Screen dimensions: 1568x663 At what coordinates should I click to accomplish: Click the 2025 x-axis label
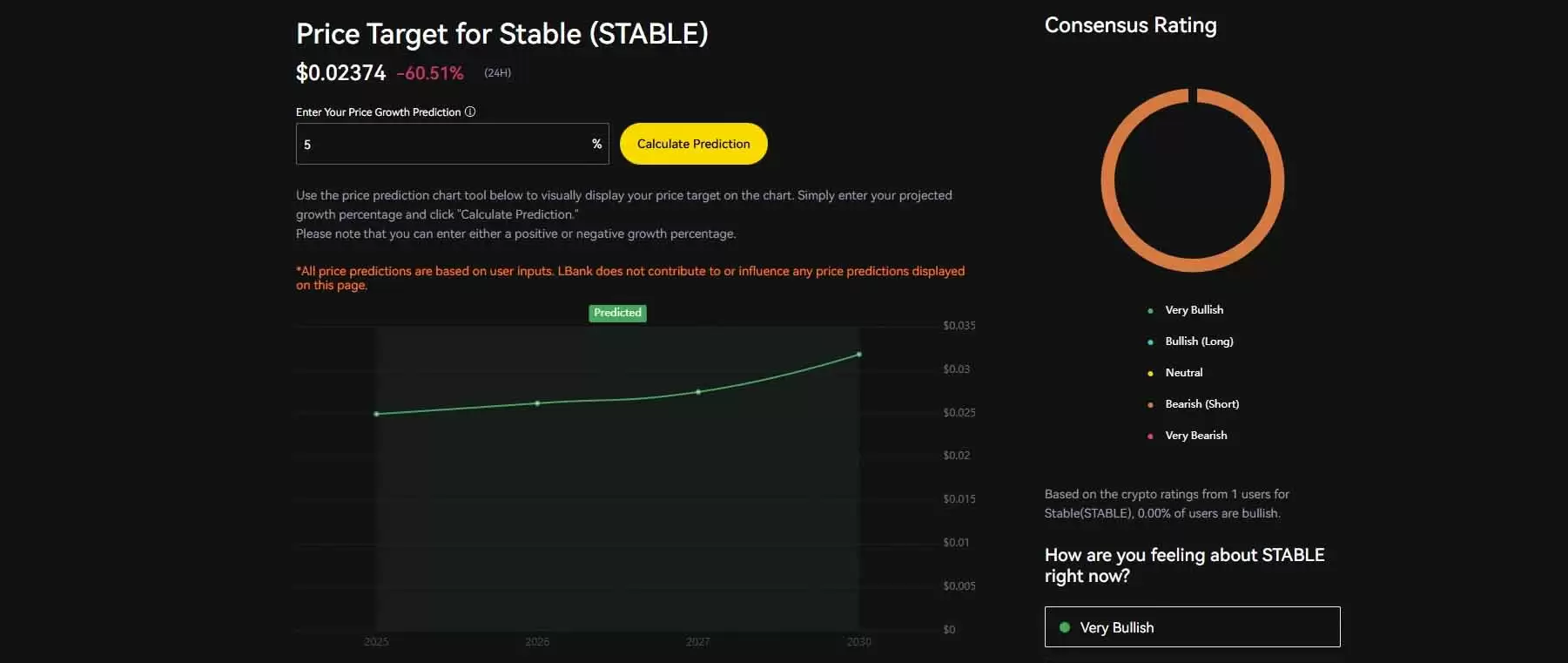(376, 642)
